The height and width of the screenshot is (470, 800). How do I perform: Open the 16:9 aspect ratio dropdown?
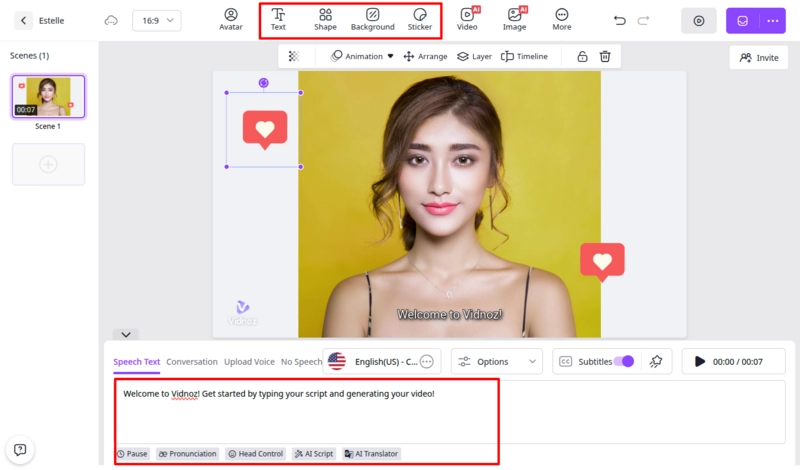click(157, 20)
